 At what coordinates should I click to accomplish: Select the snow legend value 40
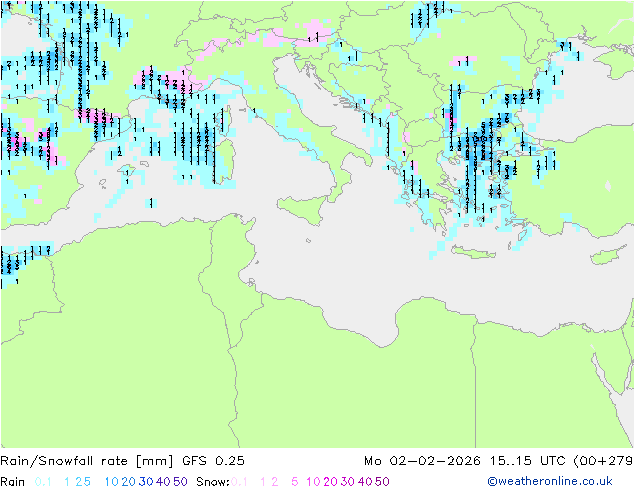(365, 482)
